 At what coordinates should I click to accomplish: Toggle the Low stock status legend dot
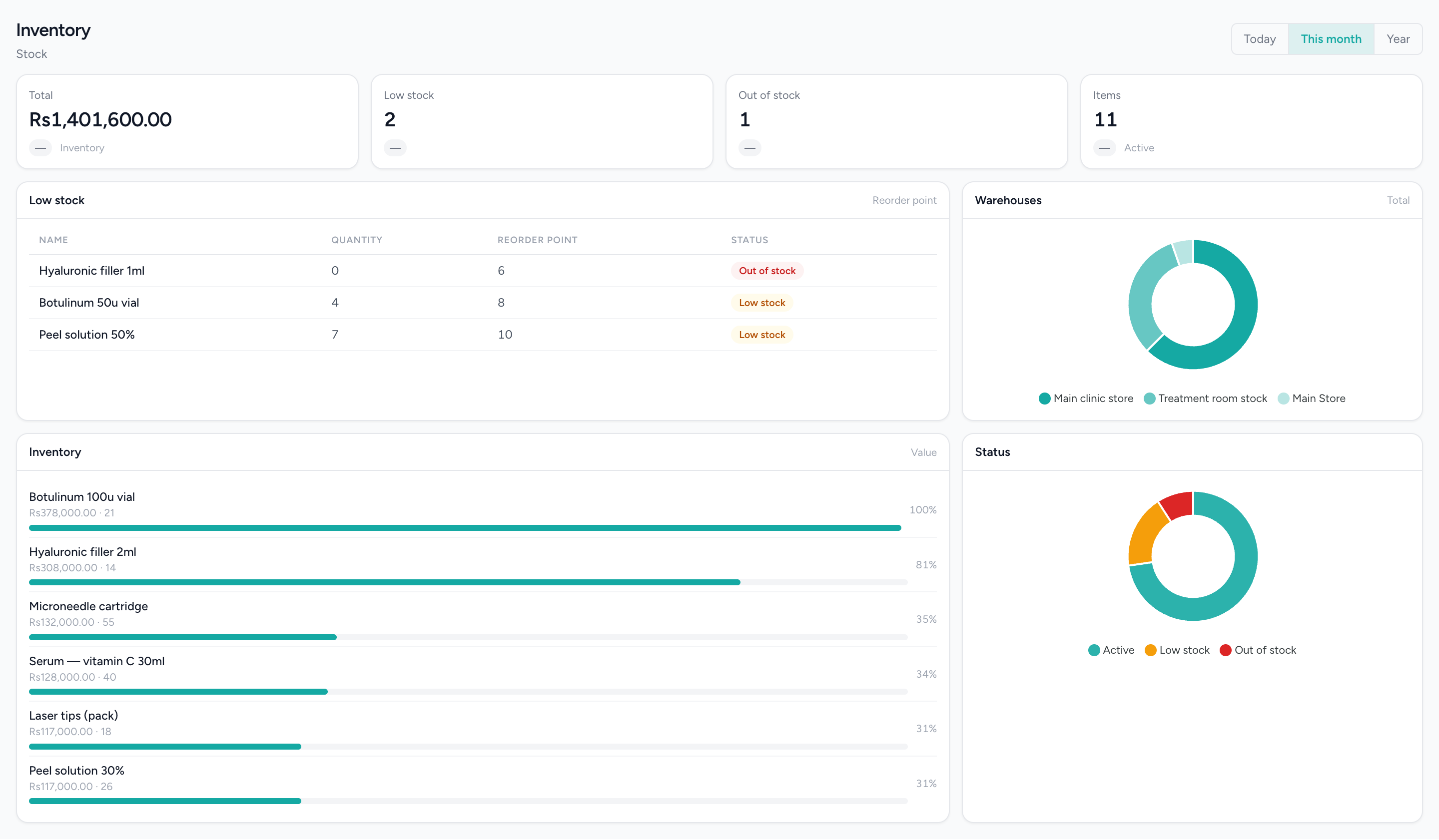[x=1151, y=650]
